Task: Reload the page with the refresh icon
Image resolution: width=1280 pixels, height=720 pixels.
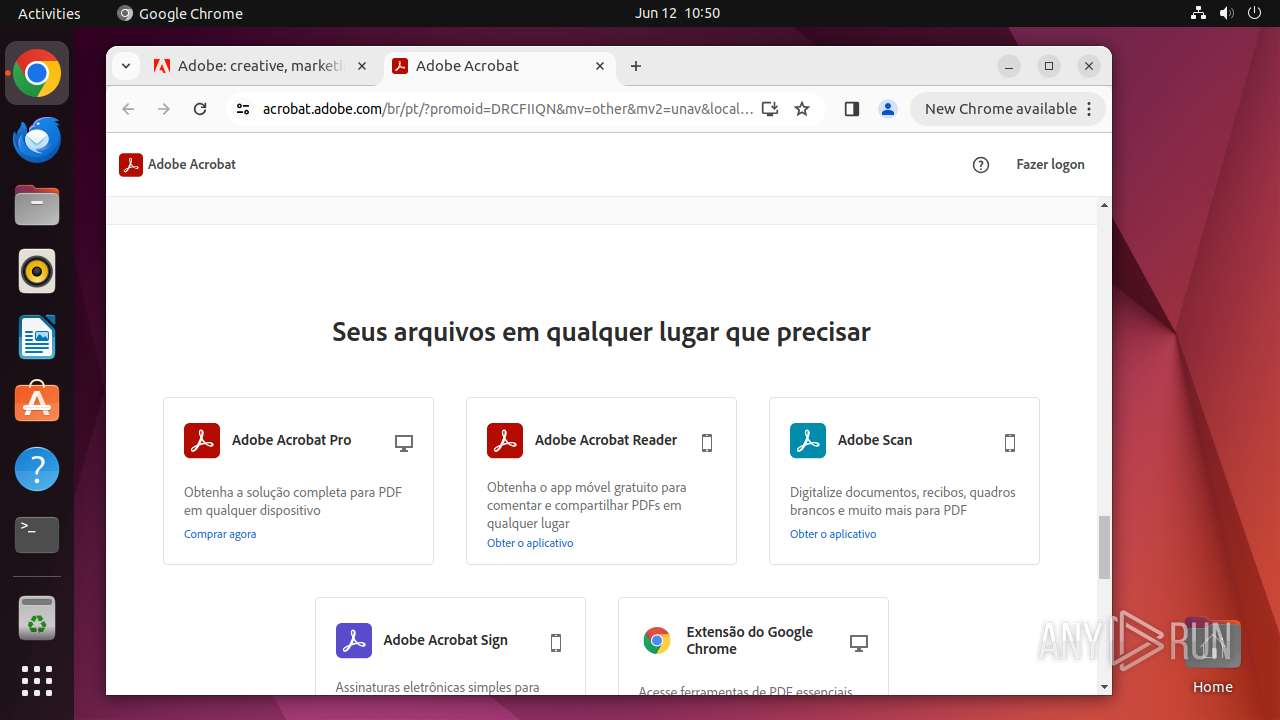Action: coord(200,109)
